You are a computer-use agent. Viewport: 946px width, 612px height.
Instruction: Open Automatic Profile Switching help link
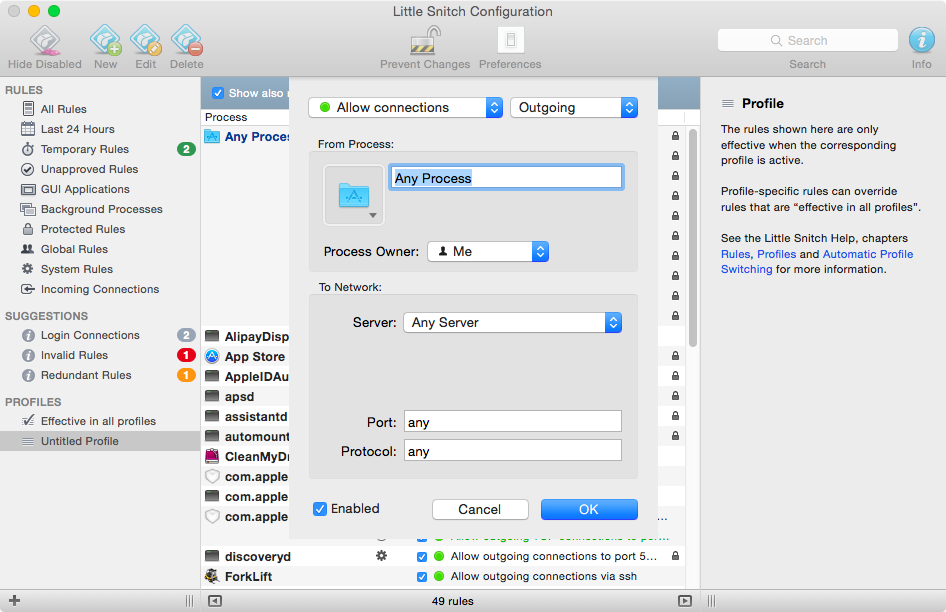[x=817, y=261]
